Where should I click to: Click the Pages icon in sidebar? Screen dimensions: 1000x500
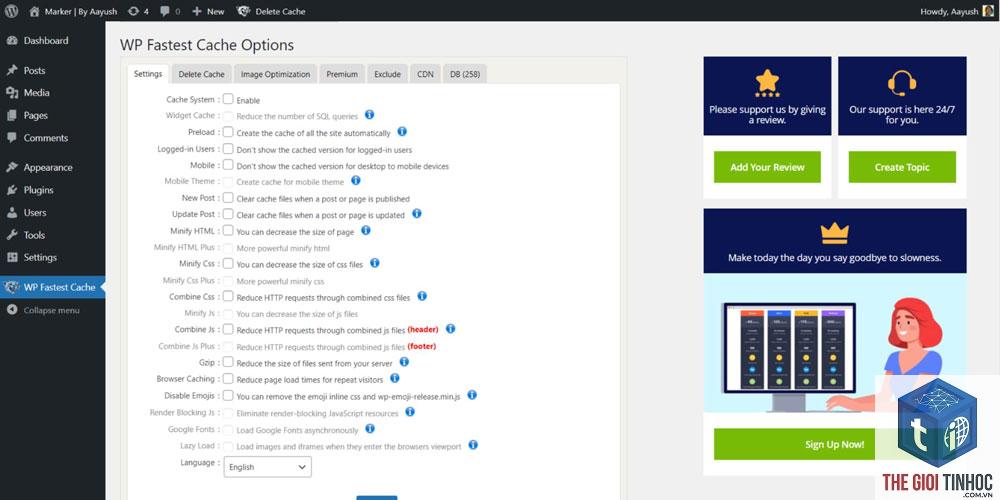11,115
